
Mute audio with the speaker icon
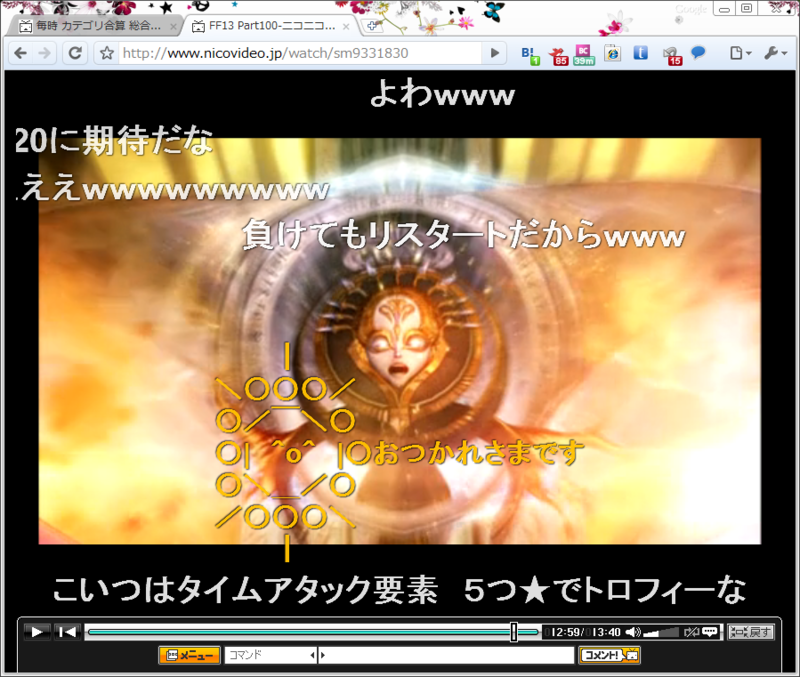click(633, 632)
